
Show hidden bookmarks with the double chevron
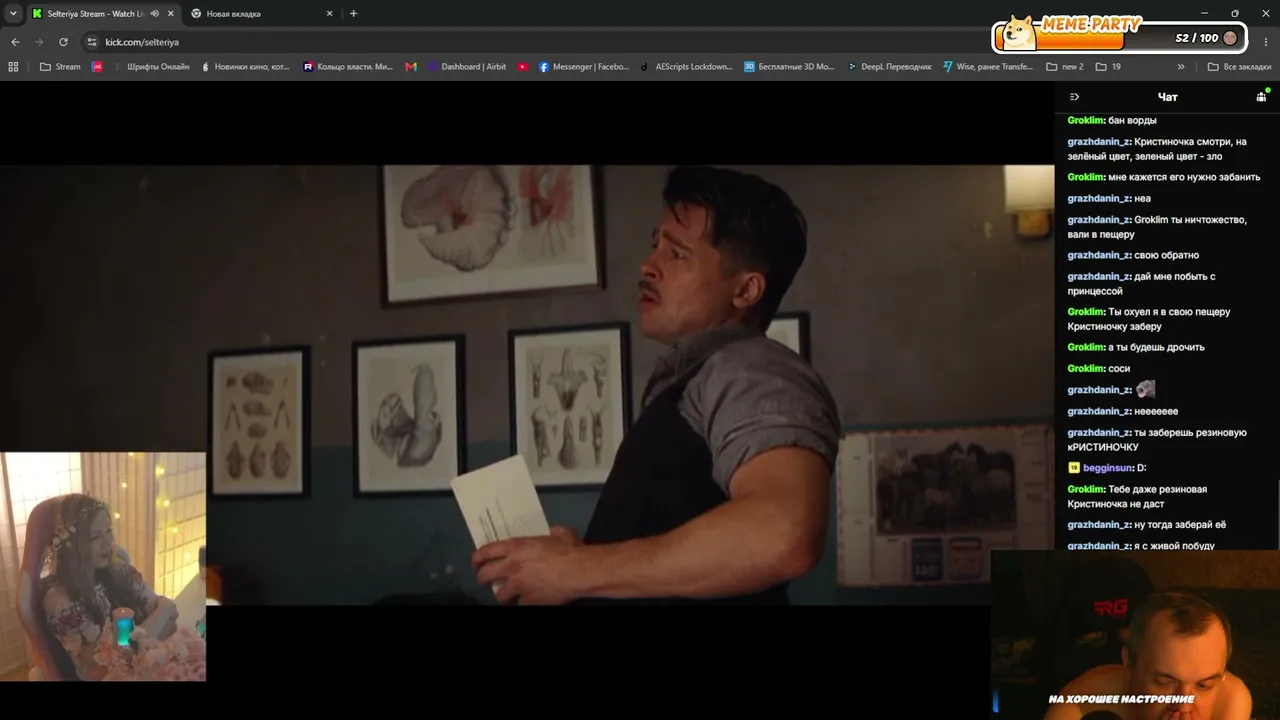click(x=1181, y=67)
